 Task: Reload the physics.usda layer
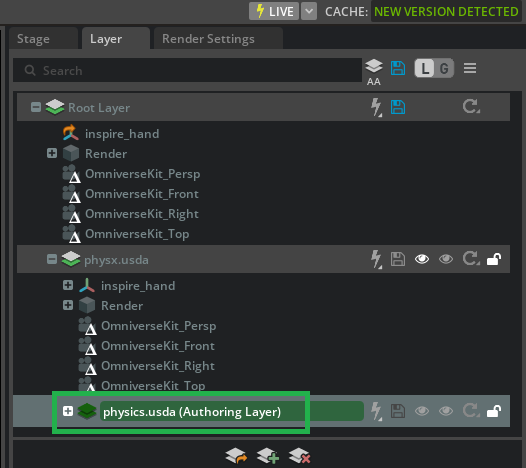[471, 411]
